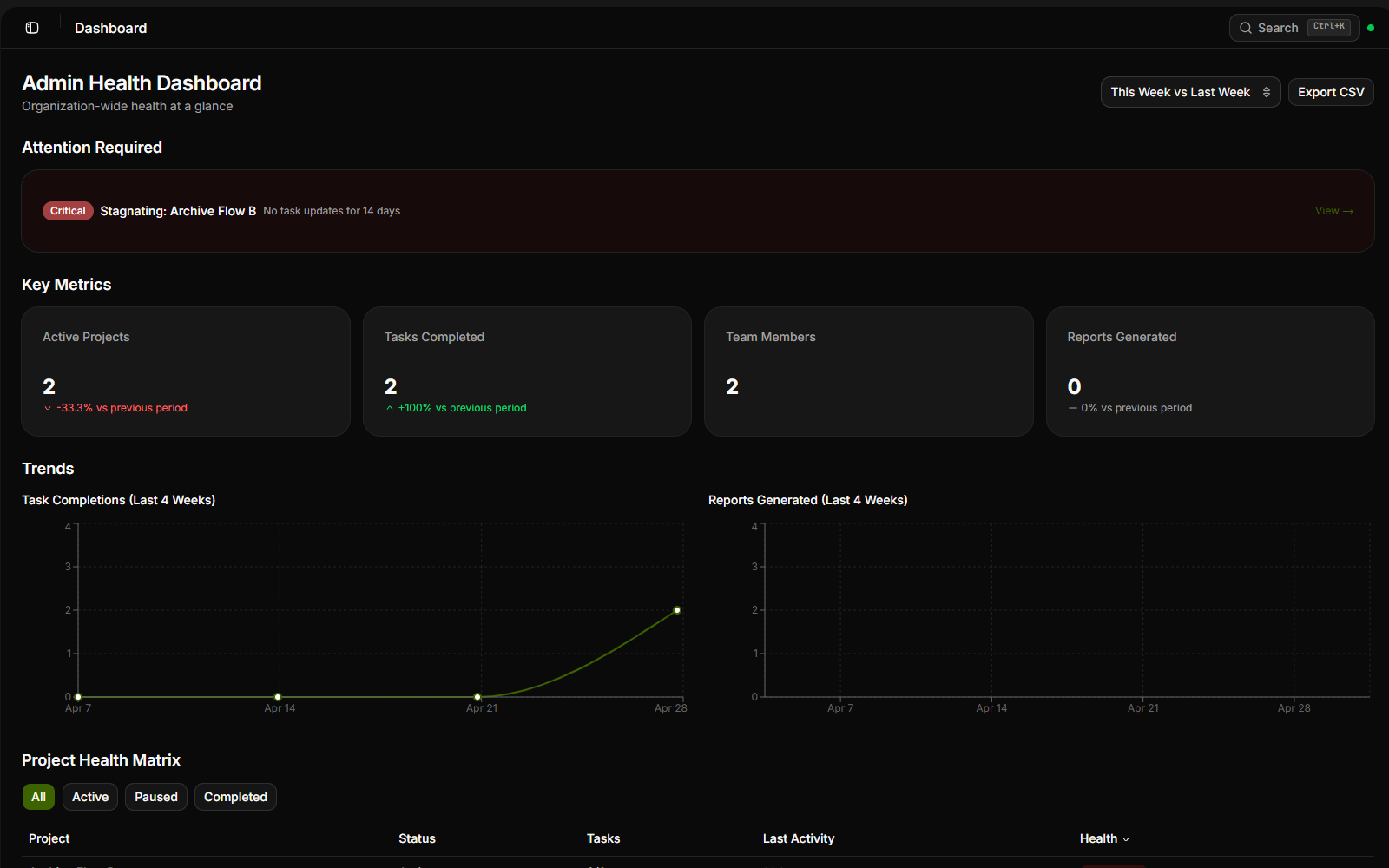This screenshot has height=868, width=1389.
Task: Open the Dashboard breadcrumb title
Action: click(110, 28)
